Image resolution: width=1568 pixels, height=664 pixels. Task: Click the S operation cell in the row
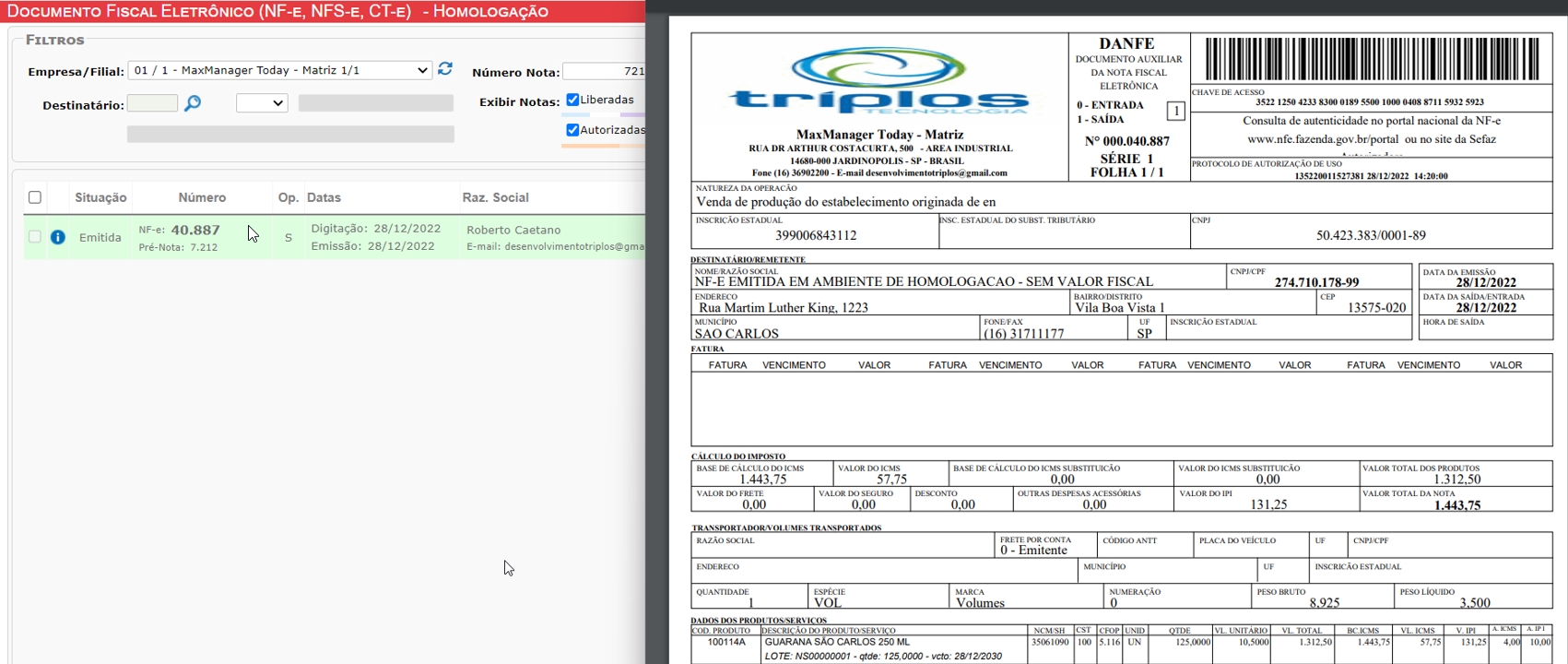coord(289,237)
